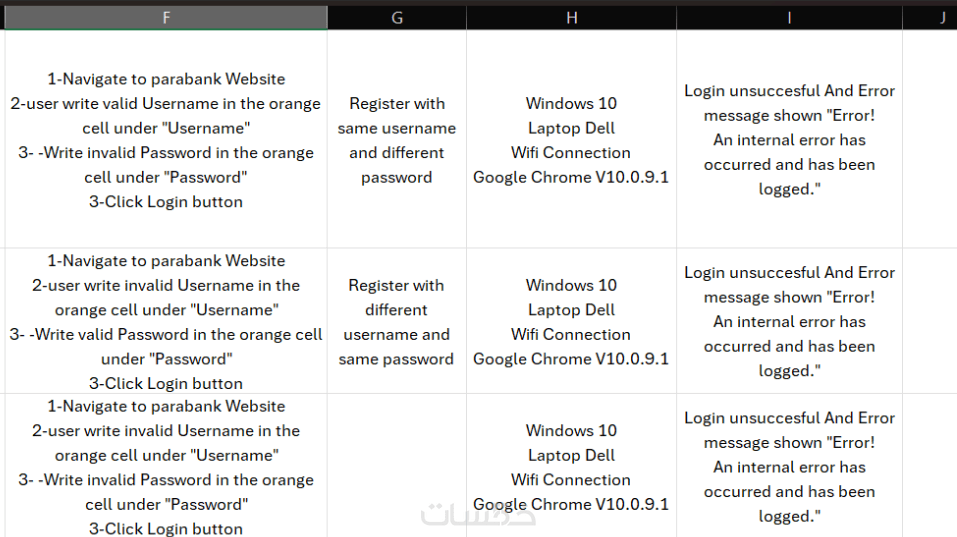This screenshot has height=537, width=957.
Task: Select error message cell in the different-username row
Action: (x=789, y=321)
